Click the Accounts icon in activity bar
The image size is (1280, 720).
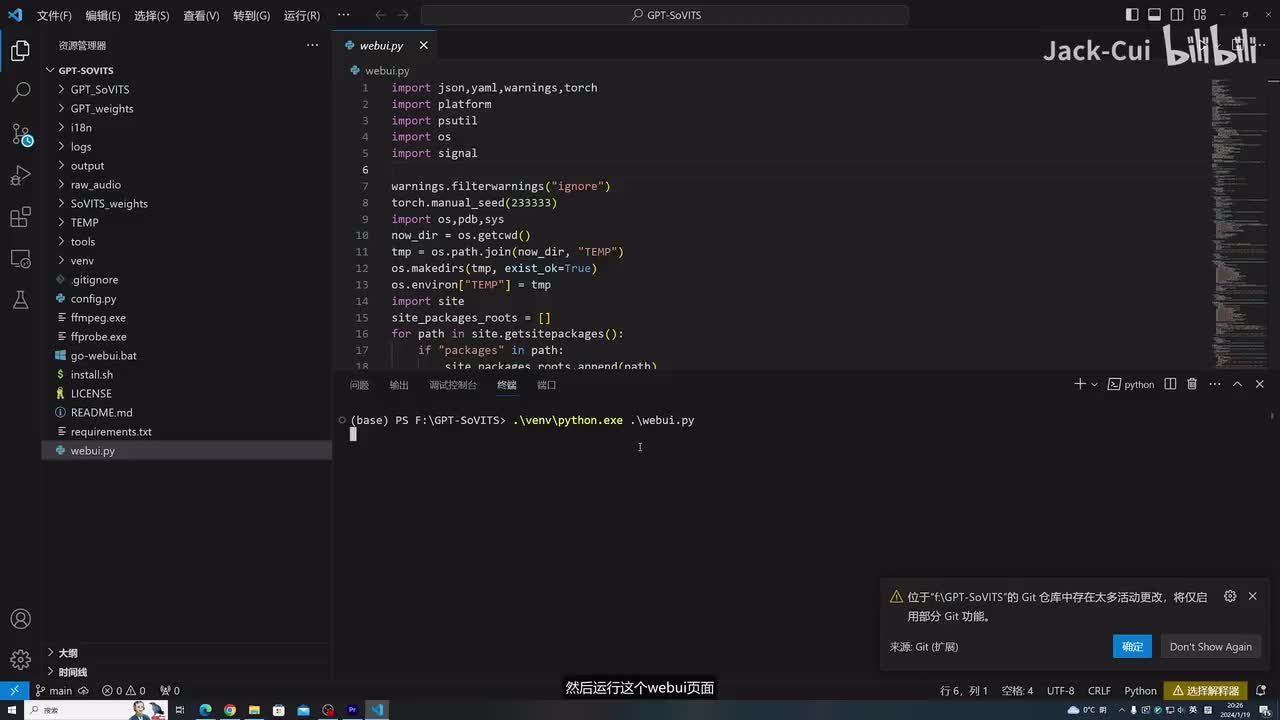pos(20,619)
